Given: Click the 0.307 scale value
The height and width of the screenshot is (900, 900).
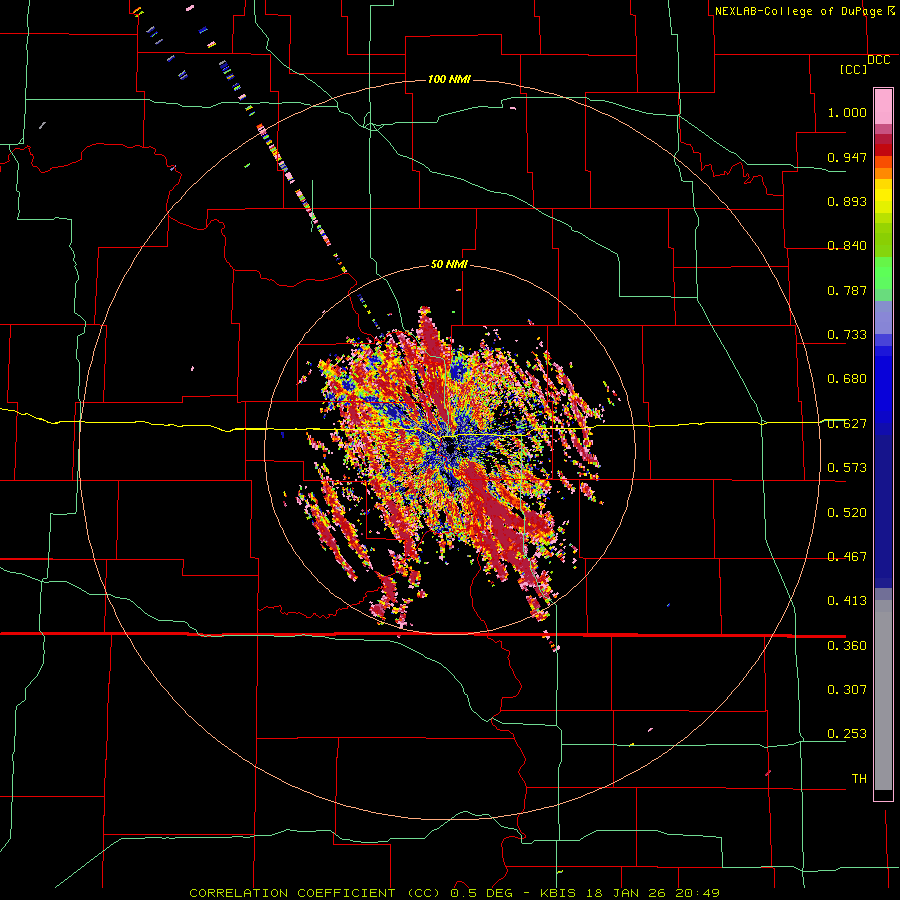Looking at the screenshot, I should pos(847,690).
